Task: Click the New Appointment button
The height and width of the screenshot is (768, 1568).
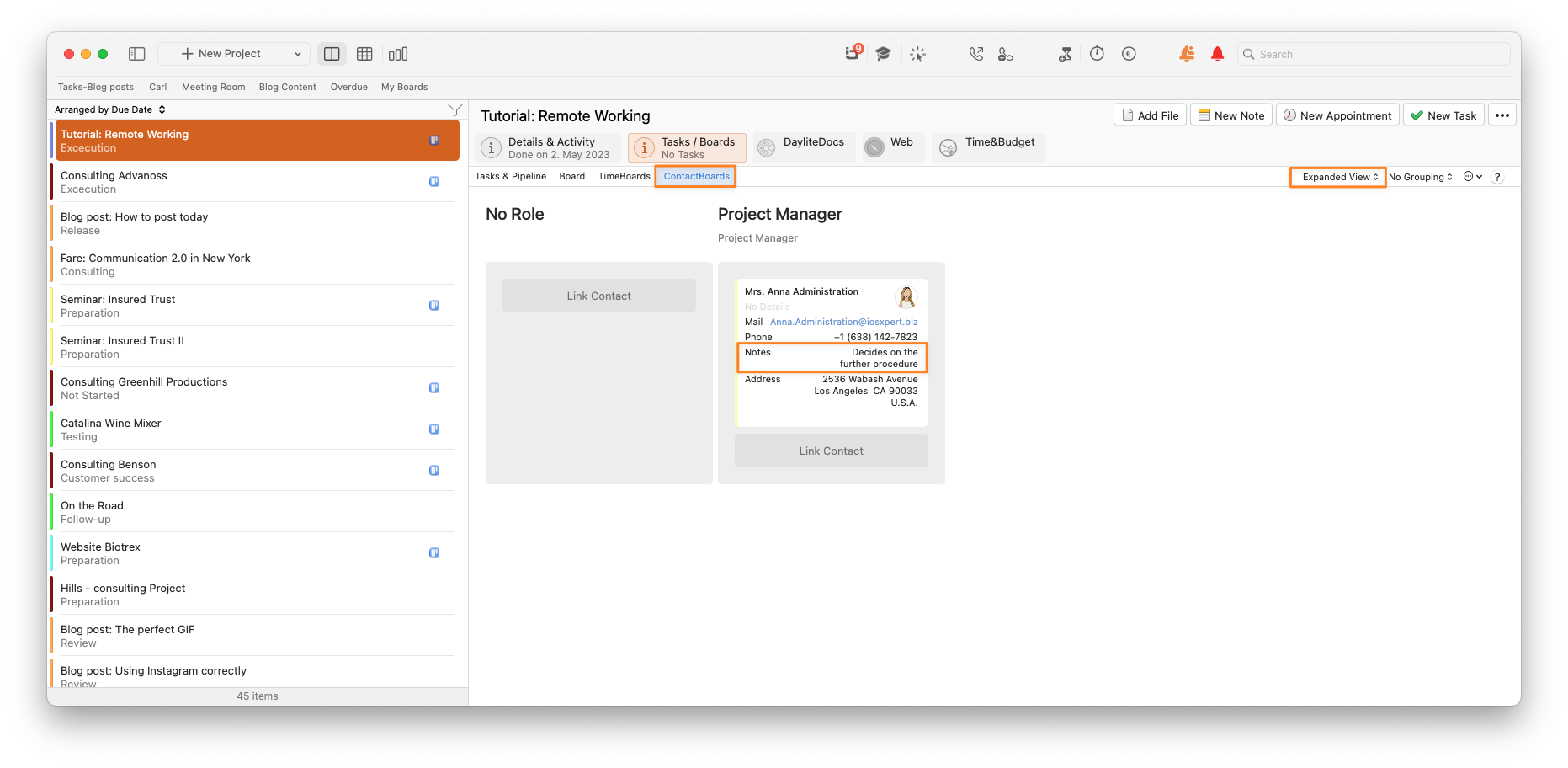Action: (1337, 115)
